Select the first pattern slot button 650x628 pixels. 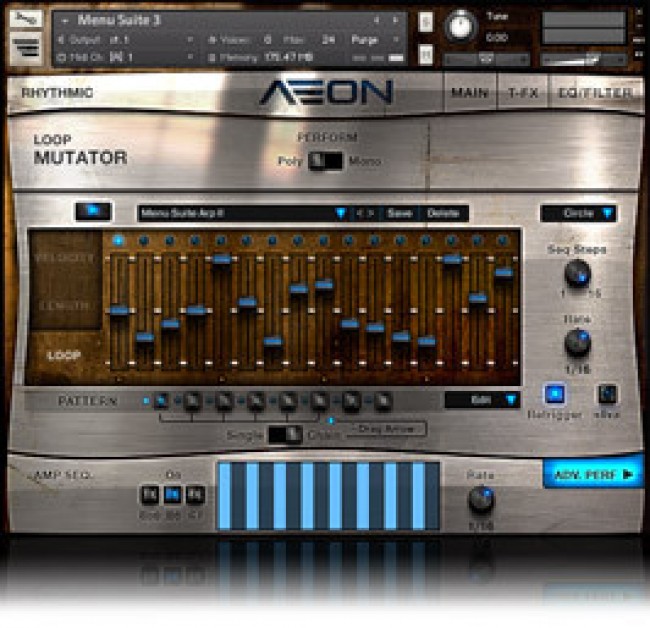coord(160,401)
